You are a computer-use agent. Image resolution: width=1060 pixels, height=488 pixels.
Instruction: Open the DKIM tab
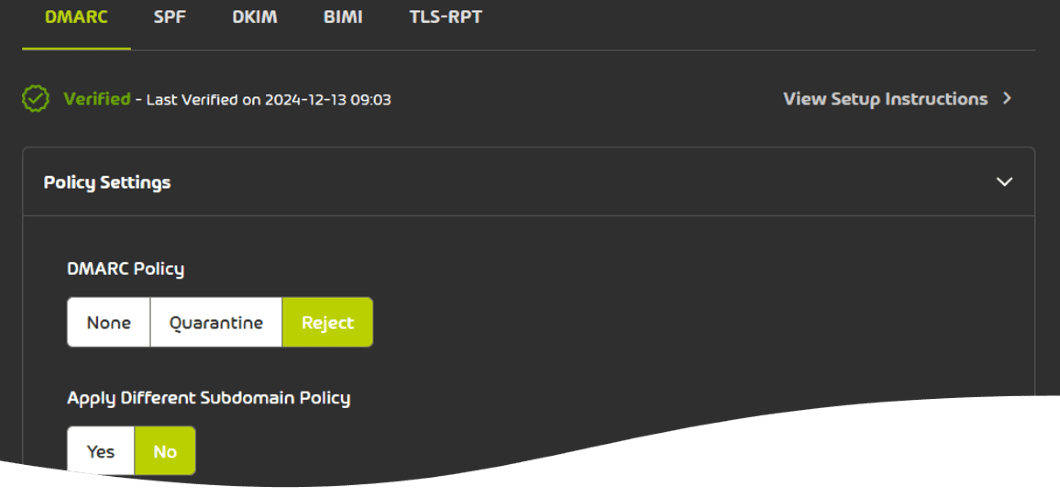tap(255, 17)
